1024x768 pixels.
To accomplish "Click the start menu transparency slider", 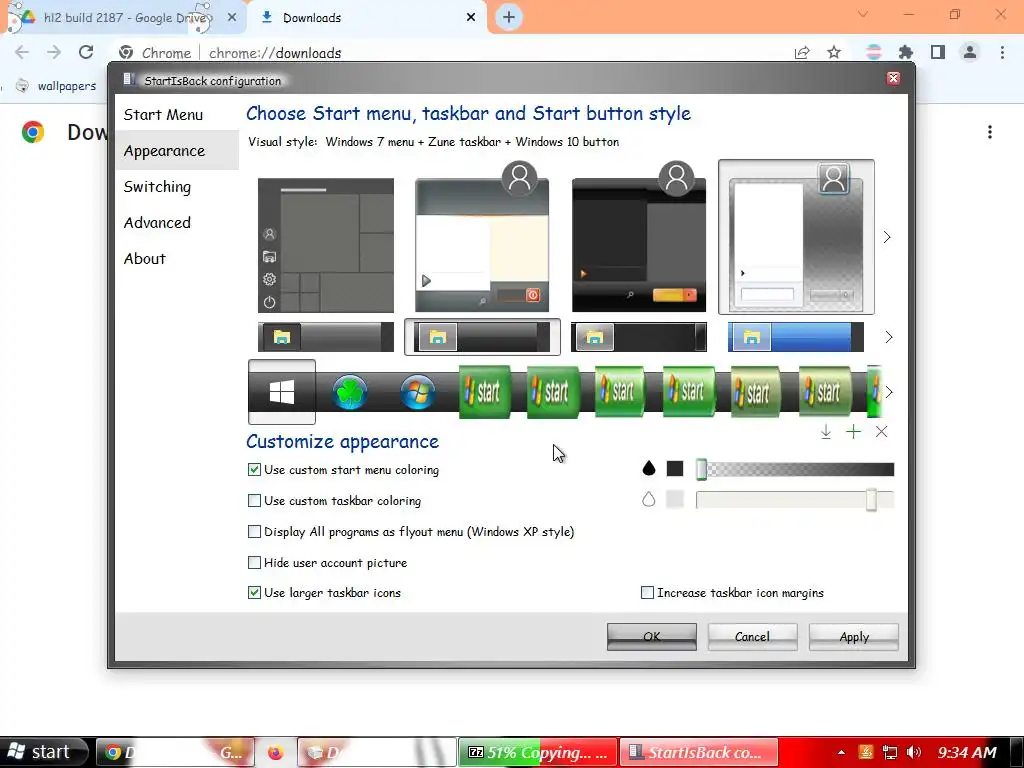I will [795, 469].
